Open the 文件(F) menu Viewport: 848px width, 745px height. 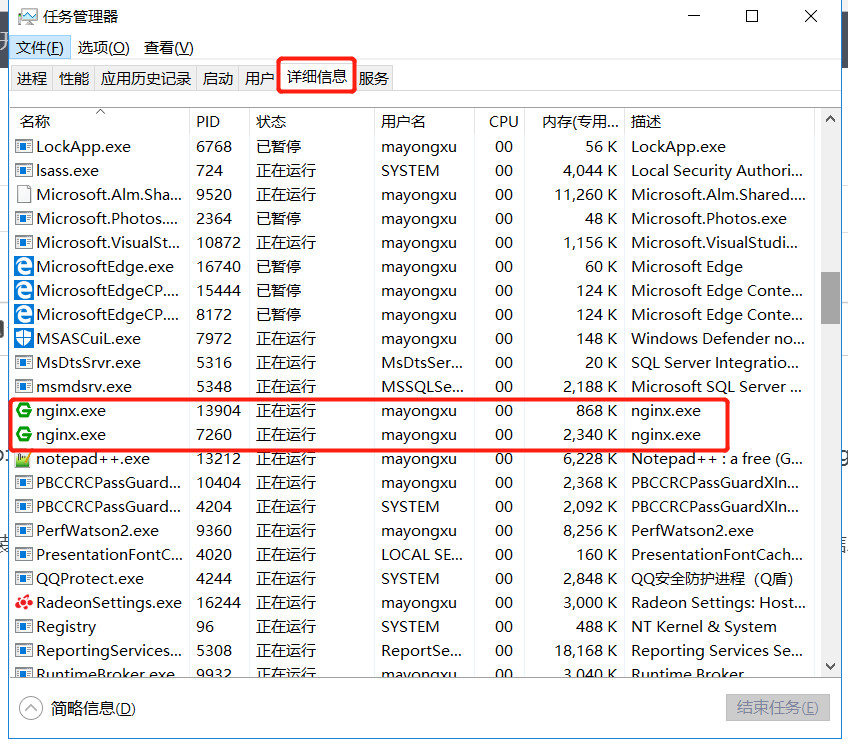(40, 48)
